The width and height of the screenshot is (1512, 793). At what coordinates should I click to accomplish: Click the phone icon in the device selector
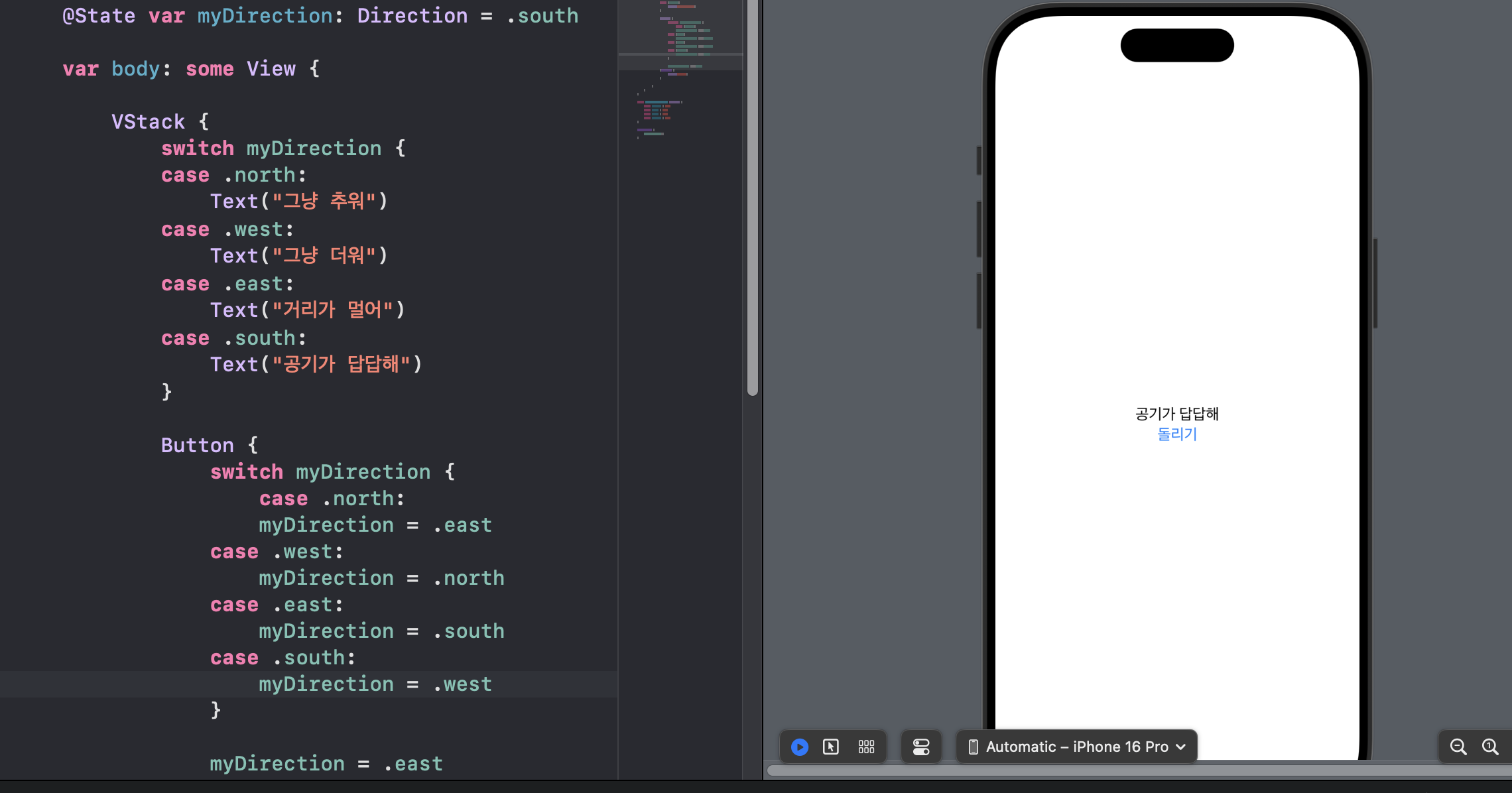[x=974, y=747]
